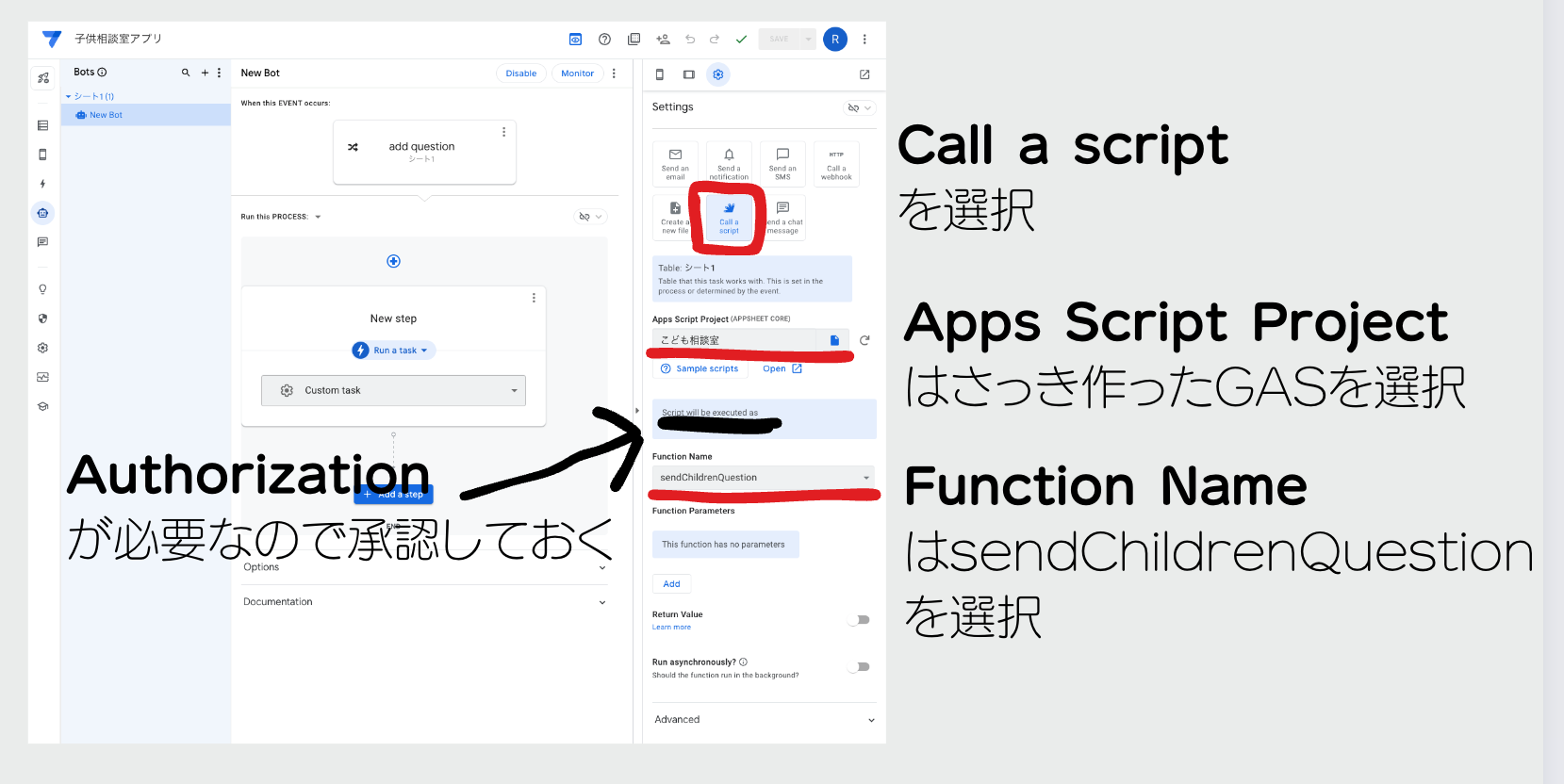Open the Run a task dropdown

point(394,351)
